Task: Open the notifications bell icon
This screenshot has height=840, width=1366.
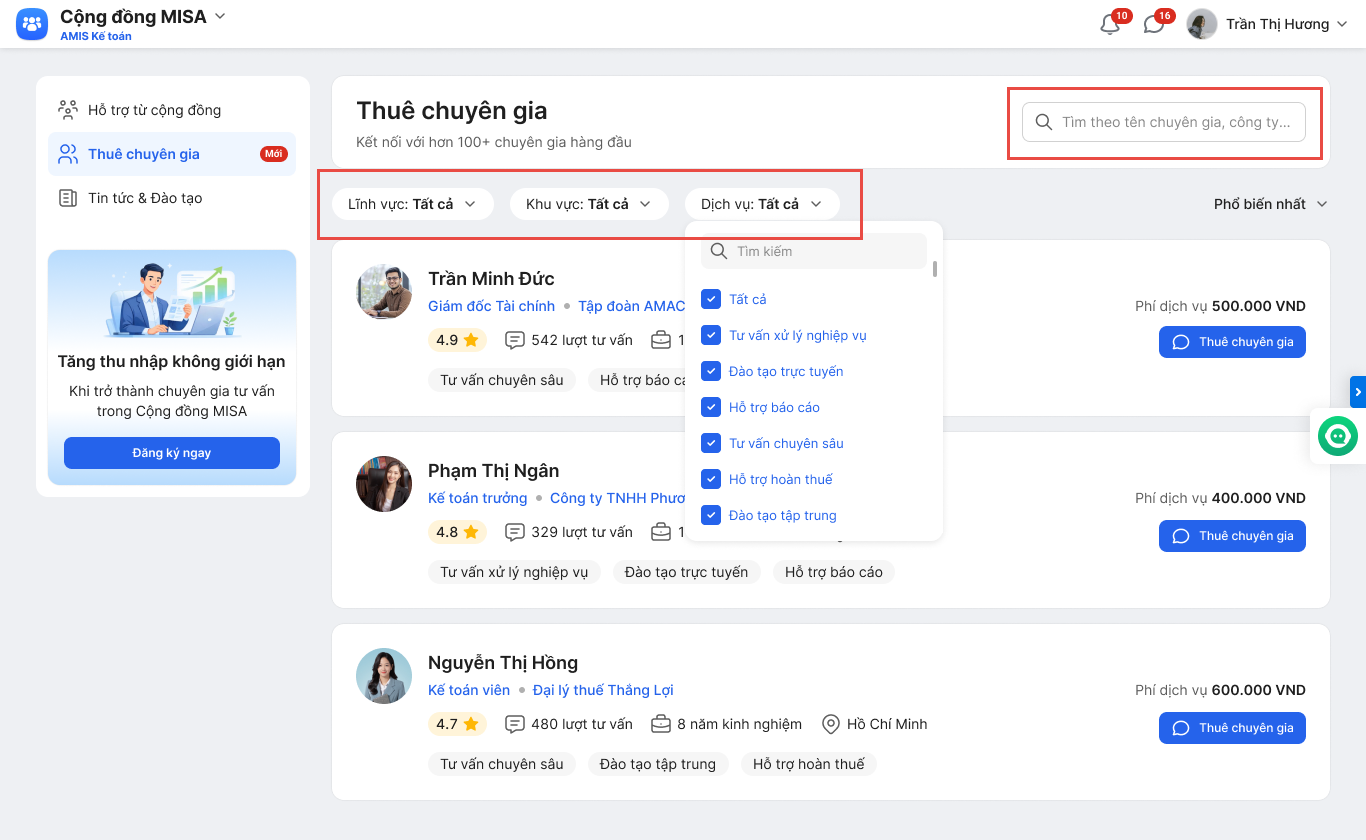Action: click(x=1110, y=25)
